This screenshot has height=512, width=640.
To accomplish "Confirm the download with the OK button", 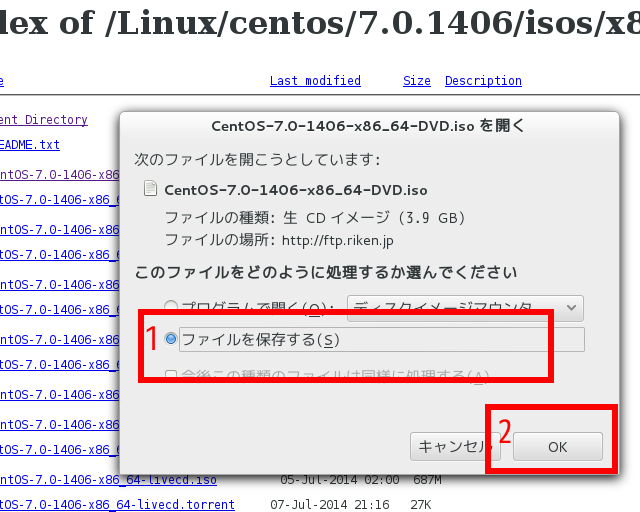I will pyautogui.click(x=557, y=447).
